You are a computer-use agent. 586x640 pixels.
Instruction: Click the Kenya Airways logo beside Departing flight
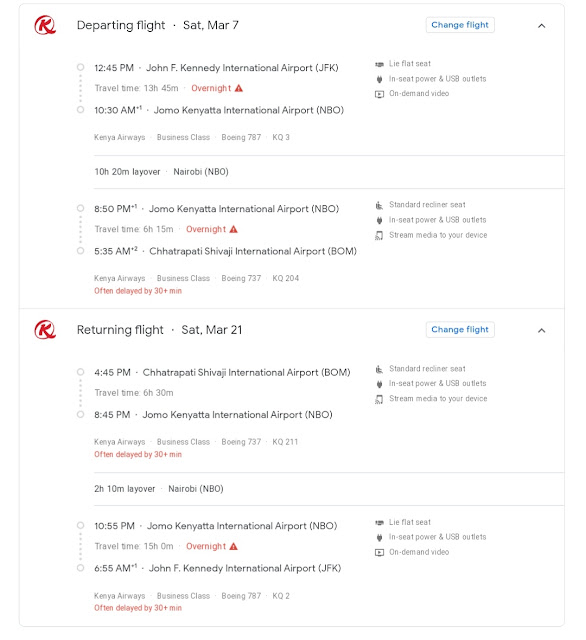[45, 25]
